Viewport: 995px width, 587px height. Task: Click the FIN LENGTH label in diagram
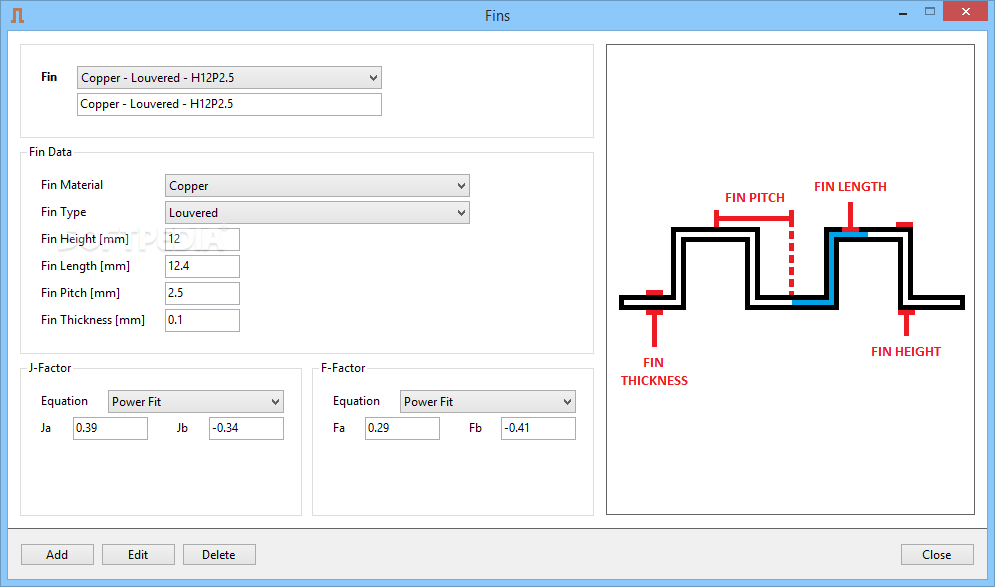[x=850, y=187]
